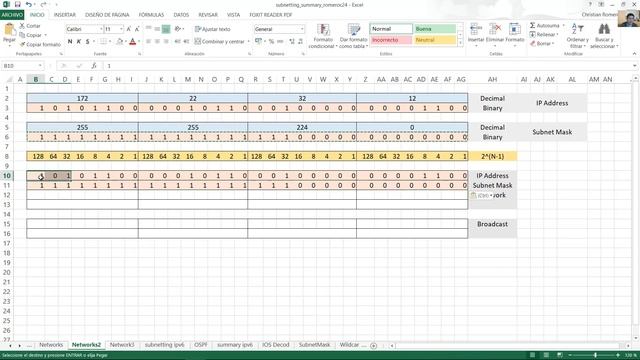Apply the Buena cell style
The image size is (640, 360).
point(435,29)
